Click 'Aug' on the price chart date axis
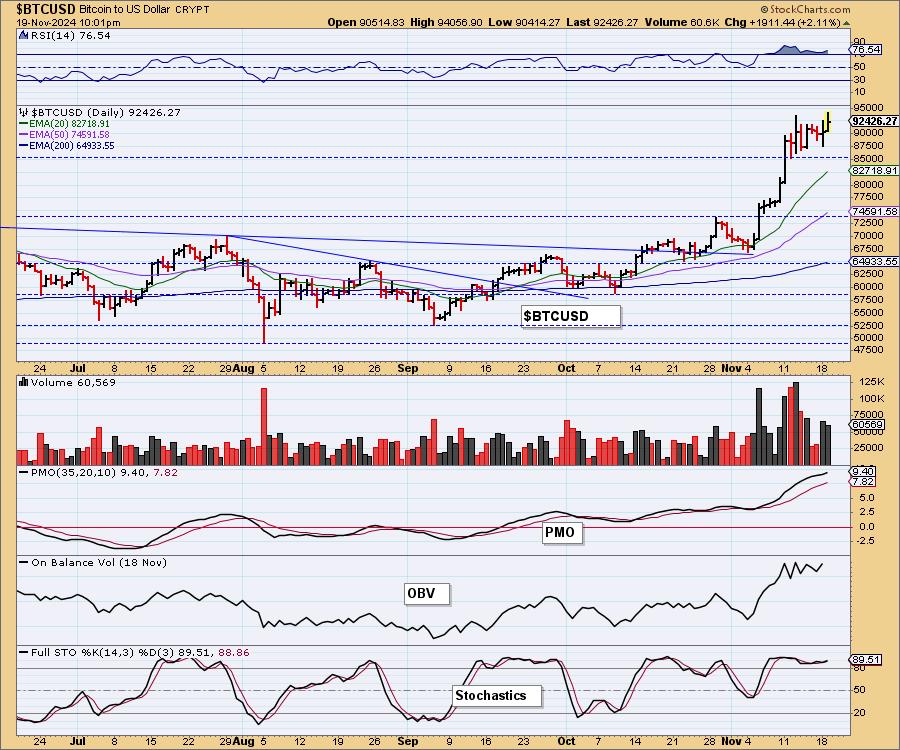Image resolution: width=900 pixels, height=750 pixels. pos(244,368)
